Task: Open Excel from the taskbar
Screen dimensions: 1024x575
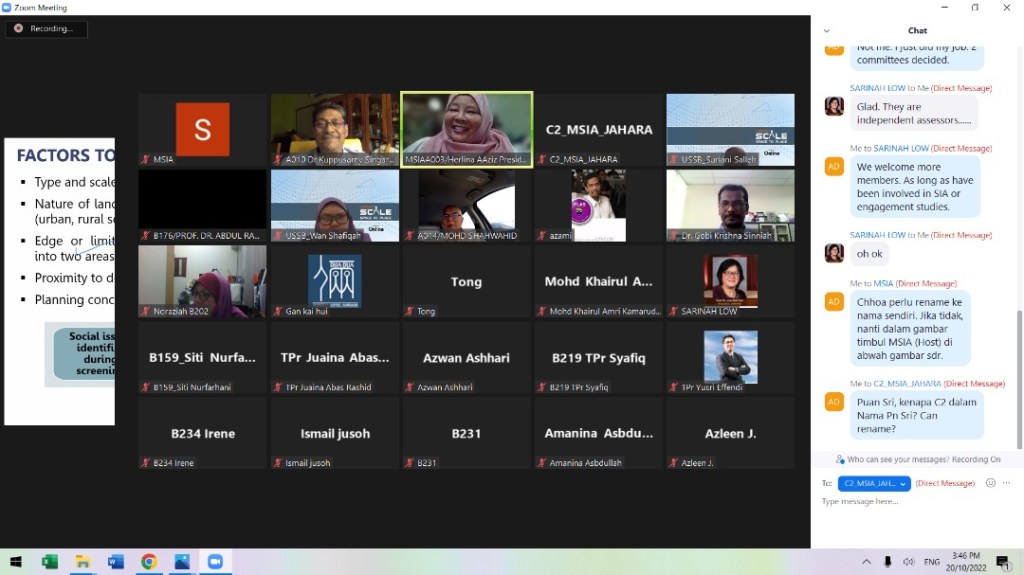Action: (x=50, y=562)
